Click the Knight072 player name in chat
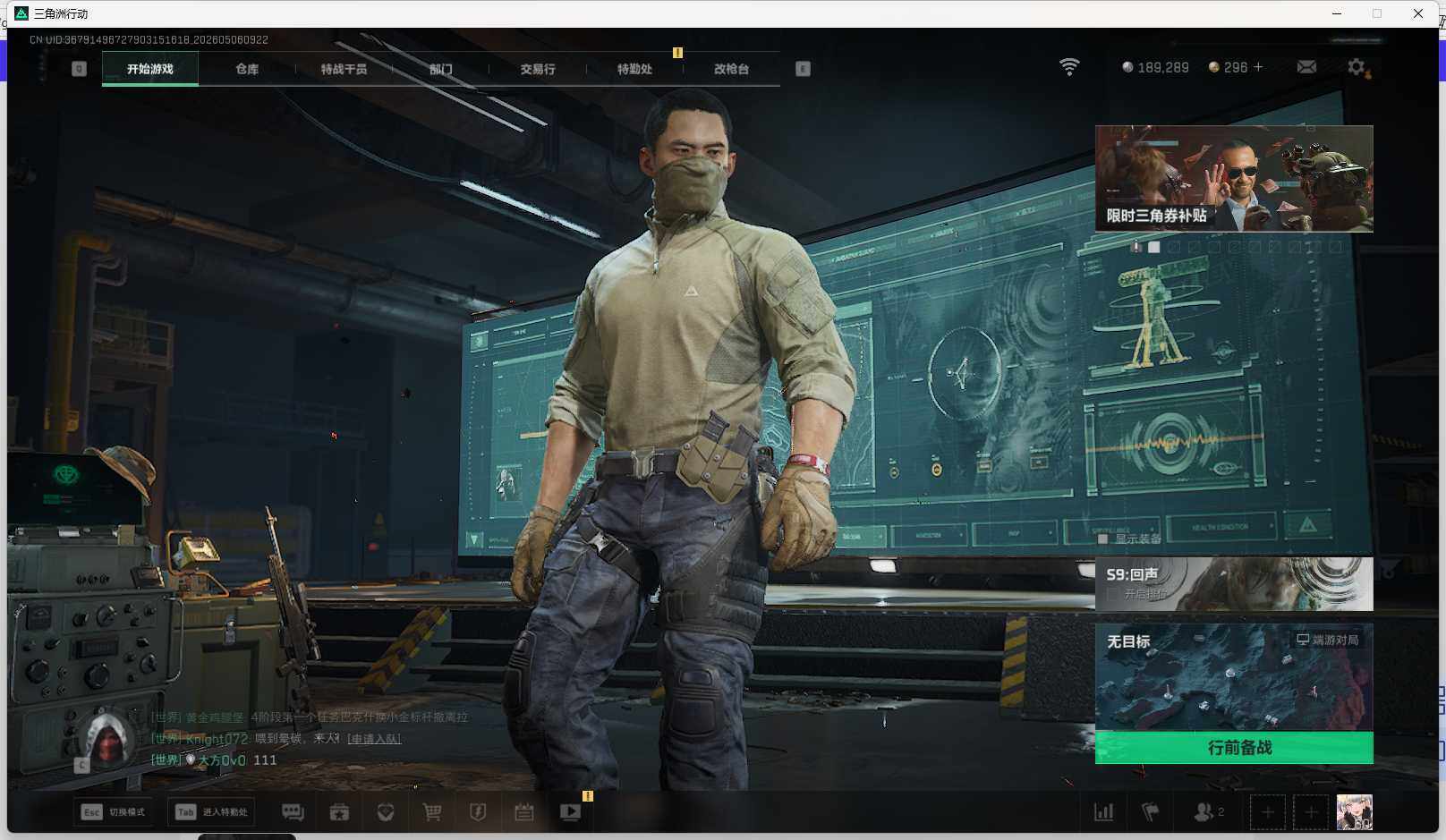This screenshot has height=840, width=1446. [x=217, y=739]
